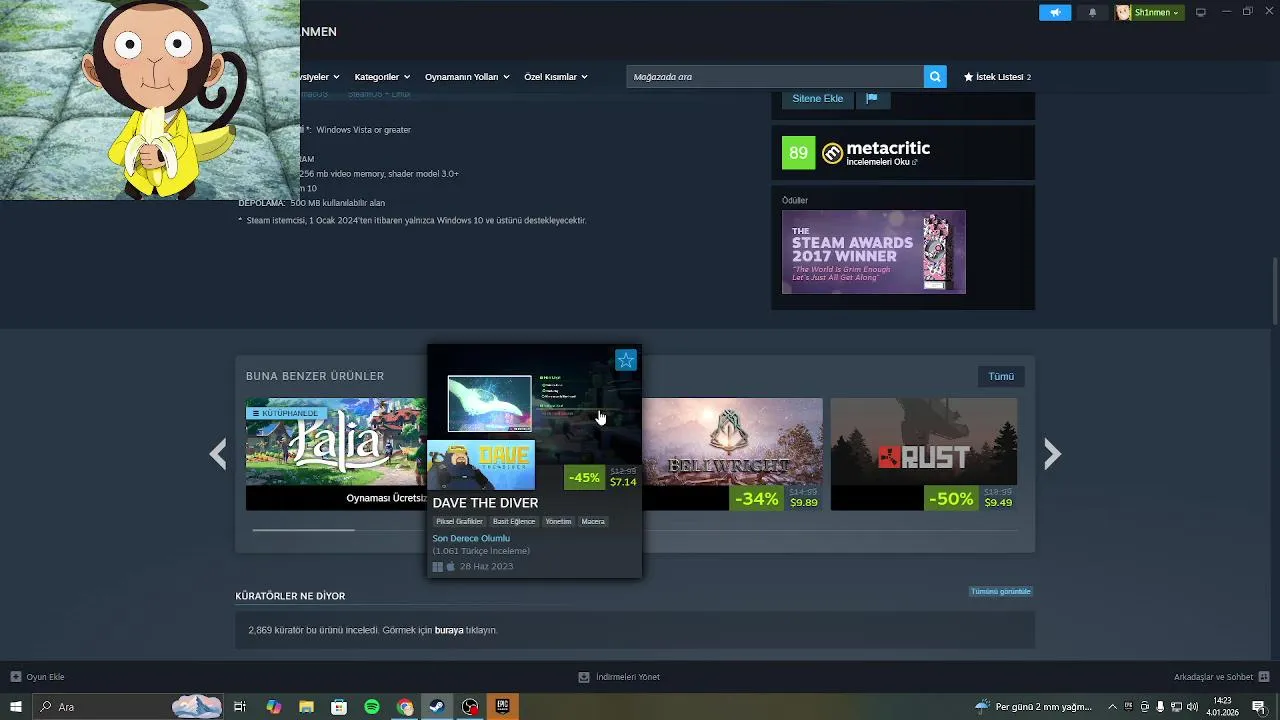
Task: Click the Piksel Grafikler tag
Action: coord(460,521)
